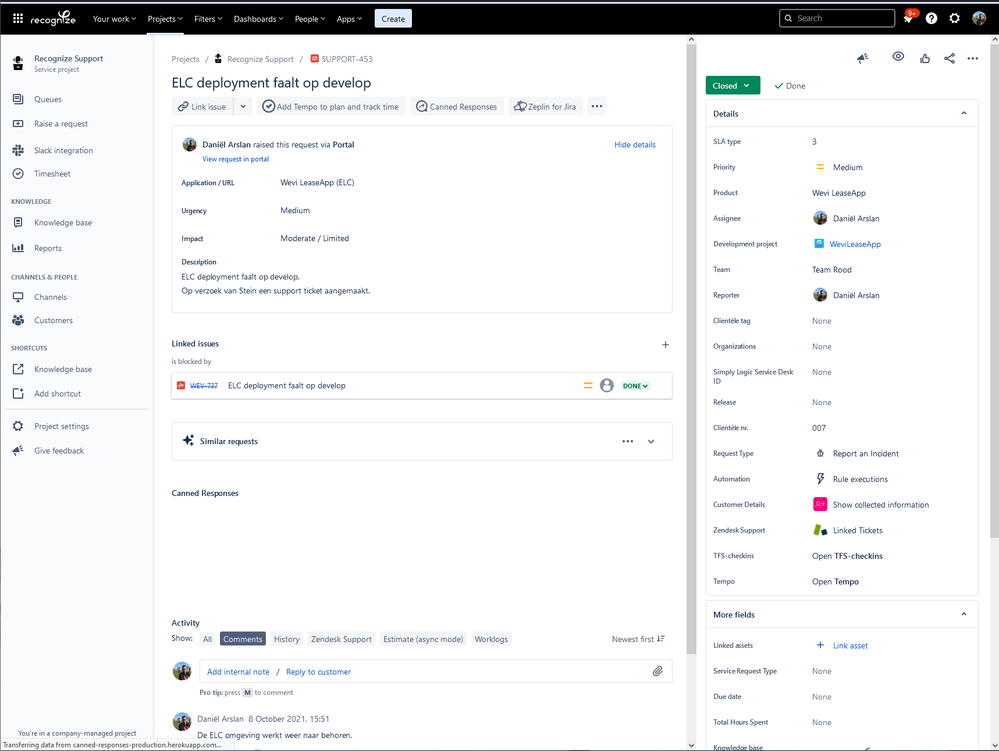Click Hide details link
Screen dimensions: 999x751
(635, 145)
